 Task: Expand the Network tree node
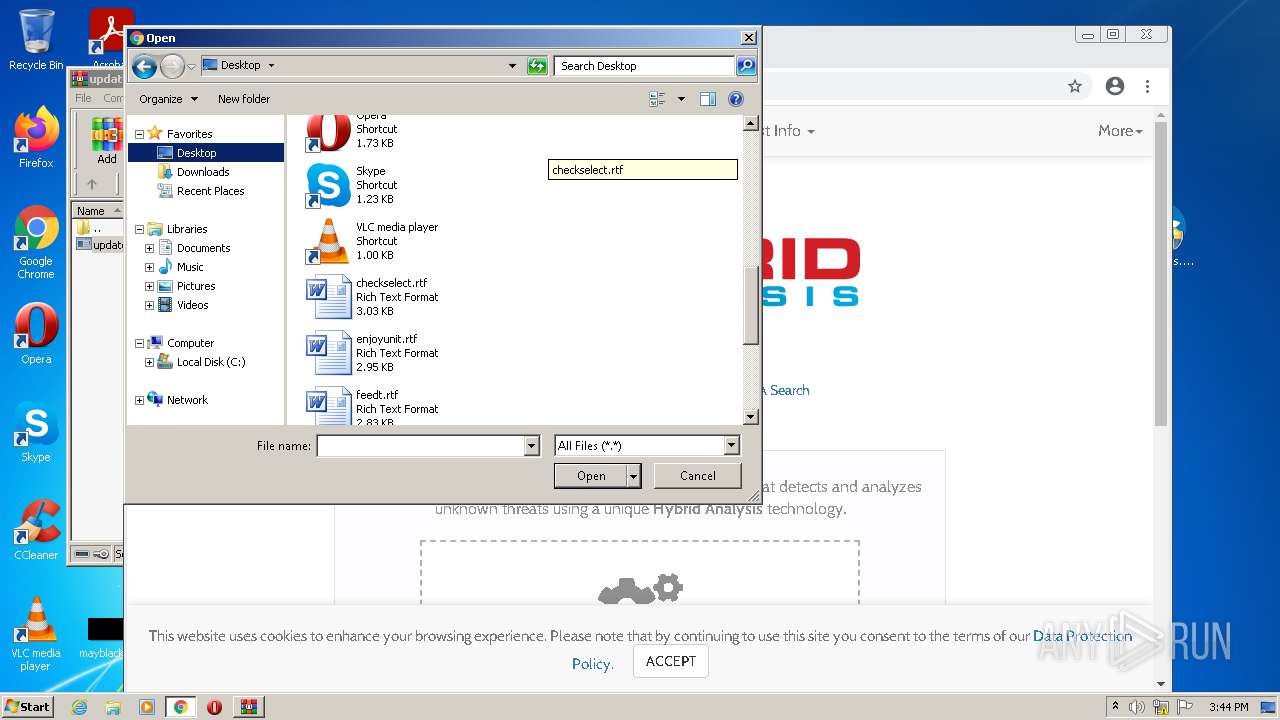(x=139, y=400)
